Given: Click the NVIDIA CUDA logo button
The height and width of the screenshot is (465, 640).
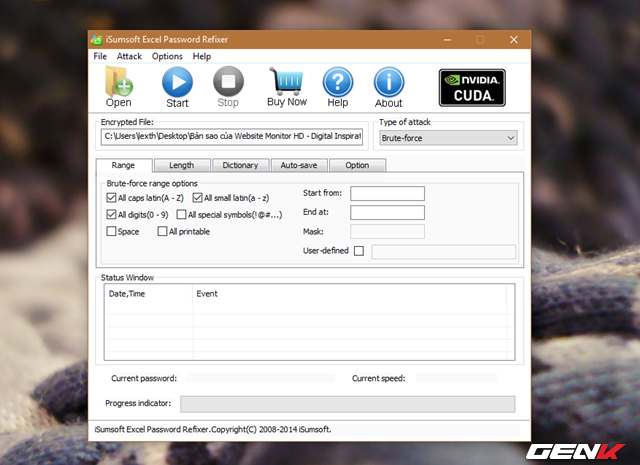Looking at the screenshot, I should click(472, 87).
